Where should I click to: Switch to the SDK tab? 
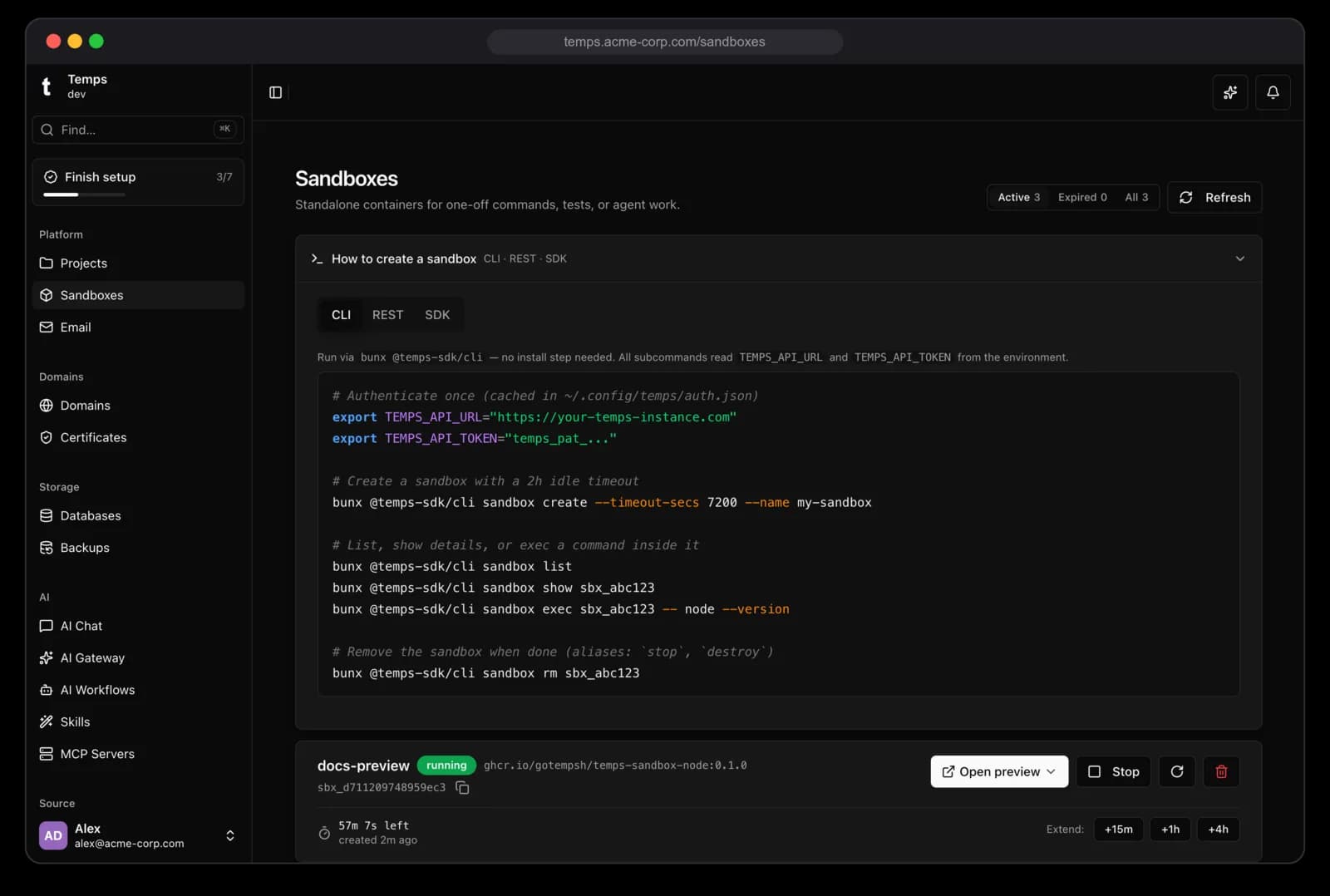(x=437, y=315)
